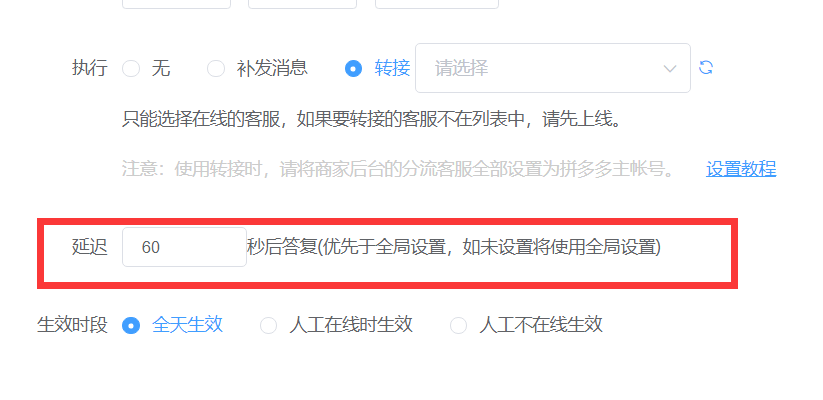Toggle the 转接 radio circle

pyautogui.click(x=353, y=69)
